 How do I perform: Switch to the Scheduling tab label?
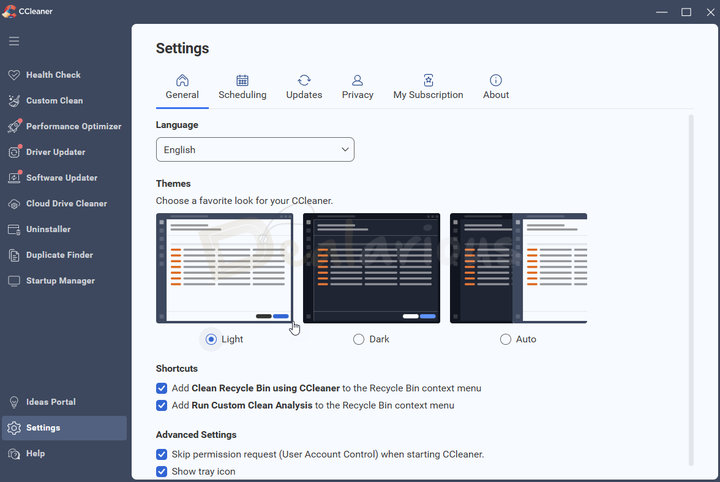(x=242, y=95)
